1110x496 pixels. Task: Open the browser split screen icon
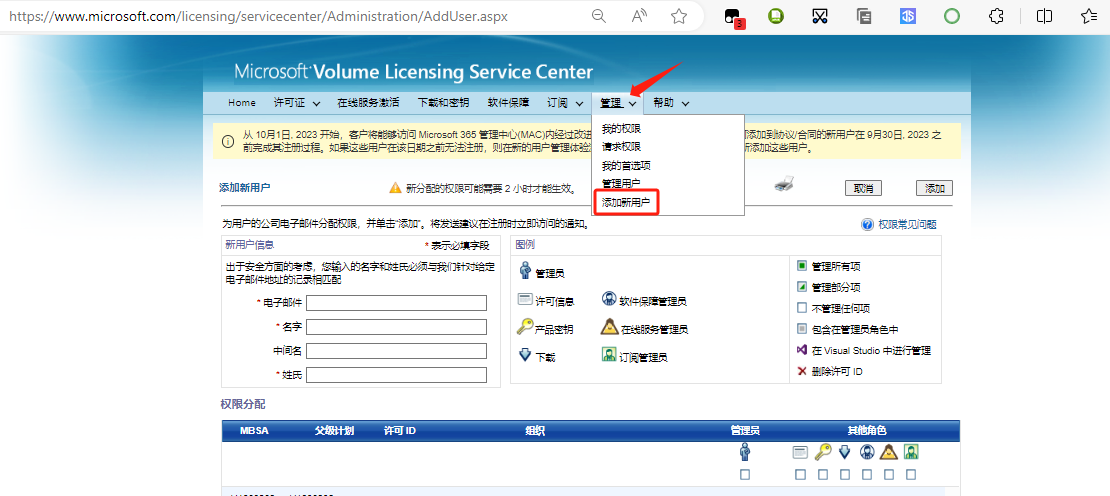(1044, 16)
